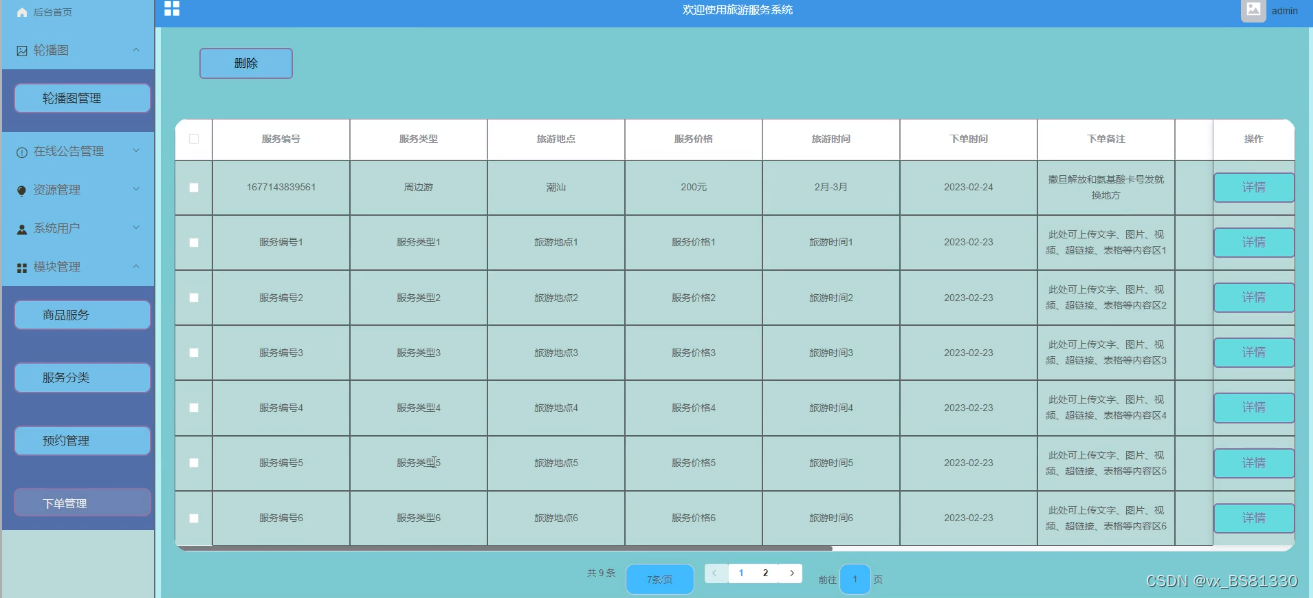Check the row for 1677143839561
The image size is (1313, 598).
[x=194, y=187]
